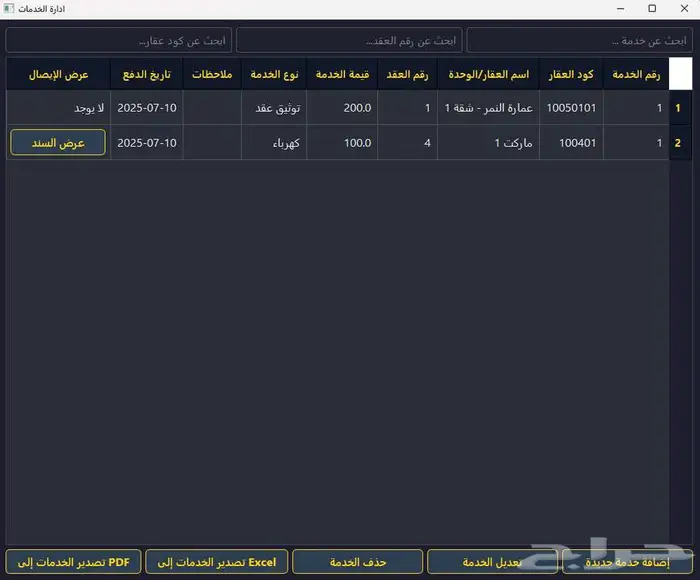Select row header number 1

[678, 108]
